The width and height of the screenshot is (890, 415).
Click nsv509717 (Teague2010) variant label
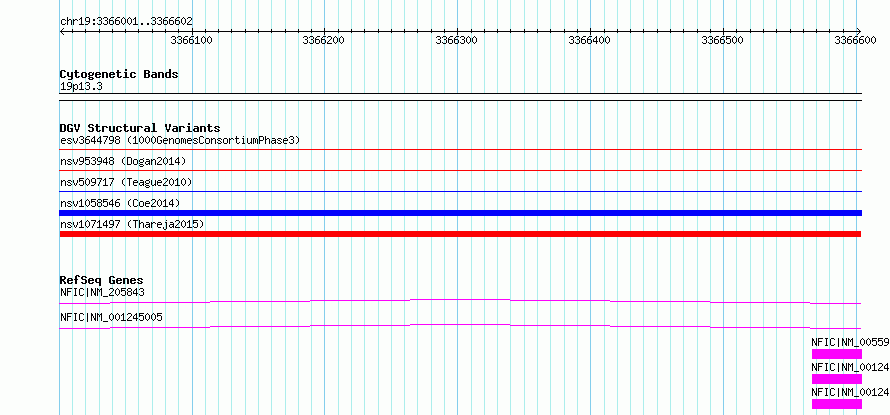126,182
